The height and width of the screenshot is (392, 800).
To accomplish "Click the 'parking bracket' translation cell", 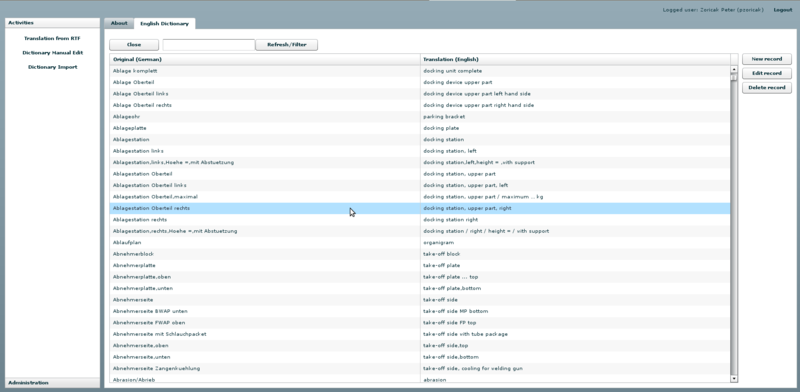I will 576,117.
